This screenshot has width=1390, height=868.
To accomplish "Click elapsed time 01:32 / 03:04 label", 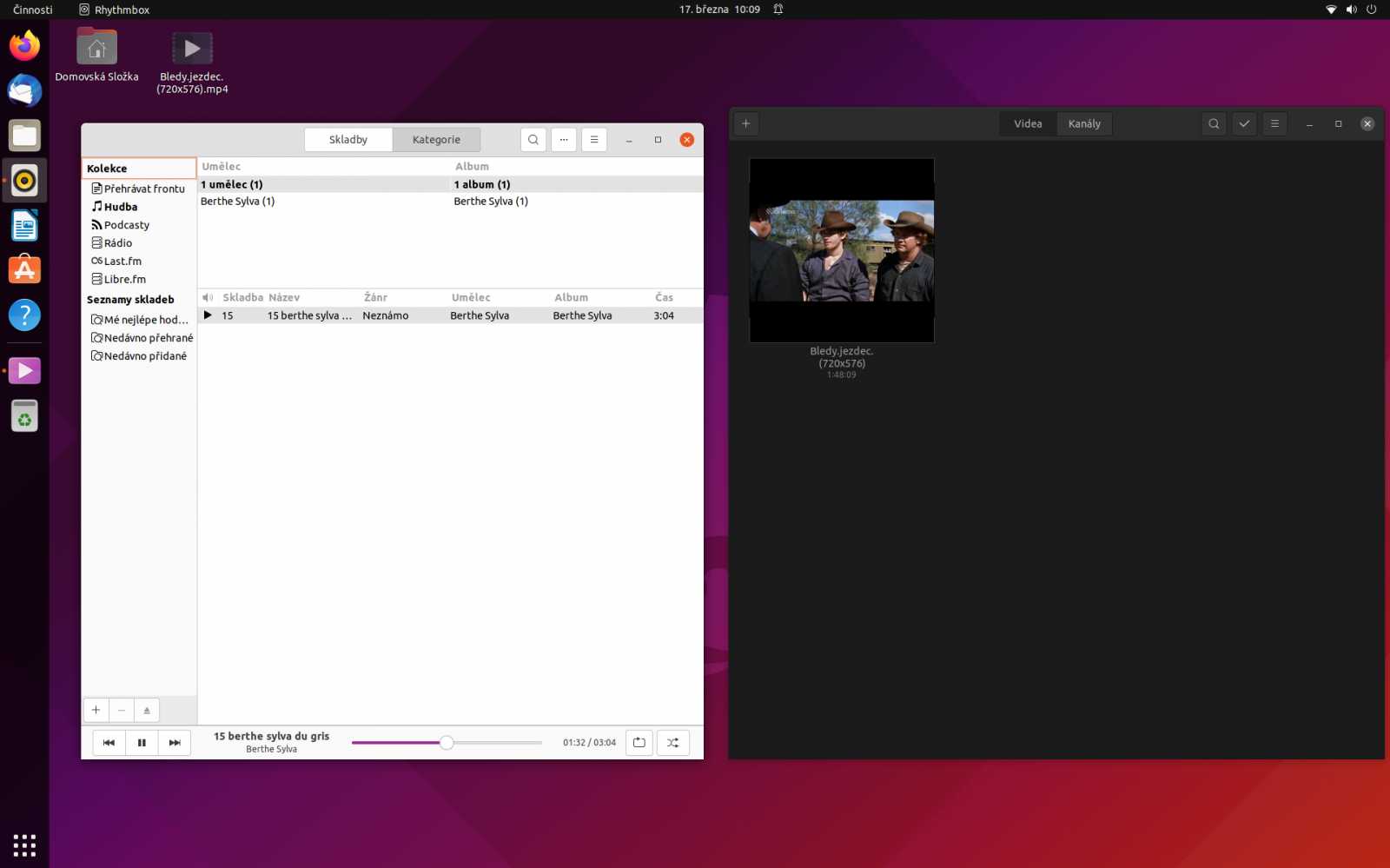I will click(x=589, y=743).
